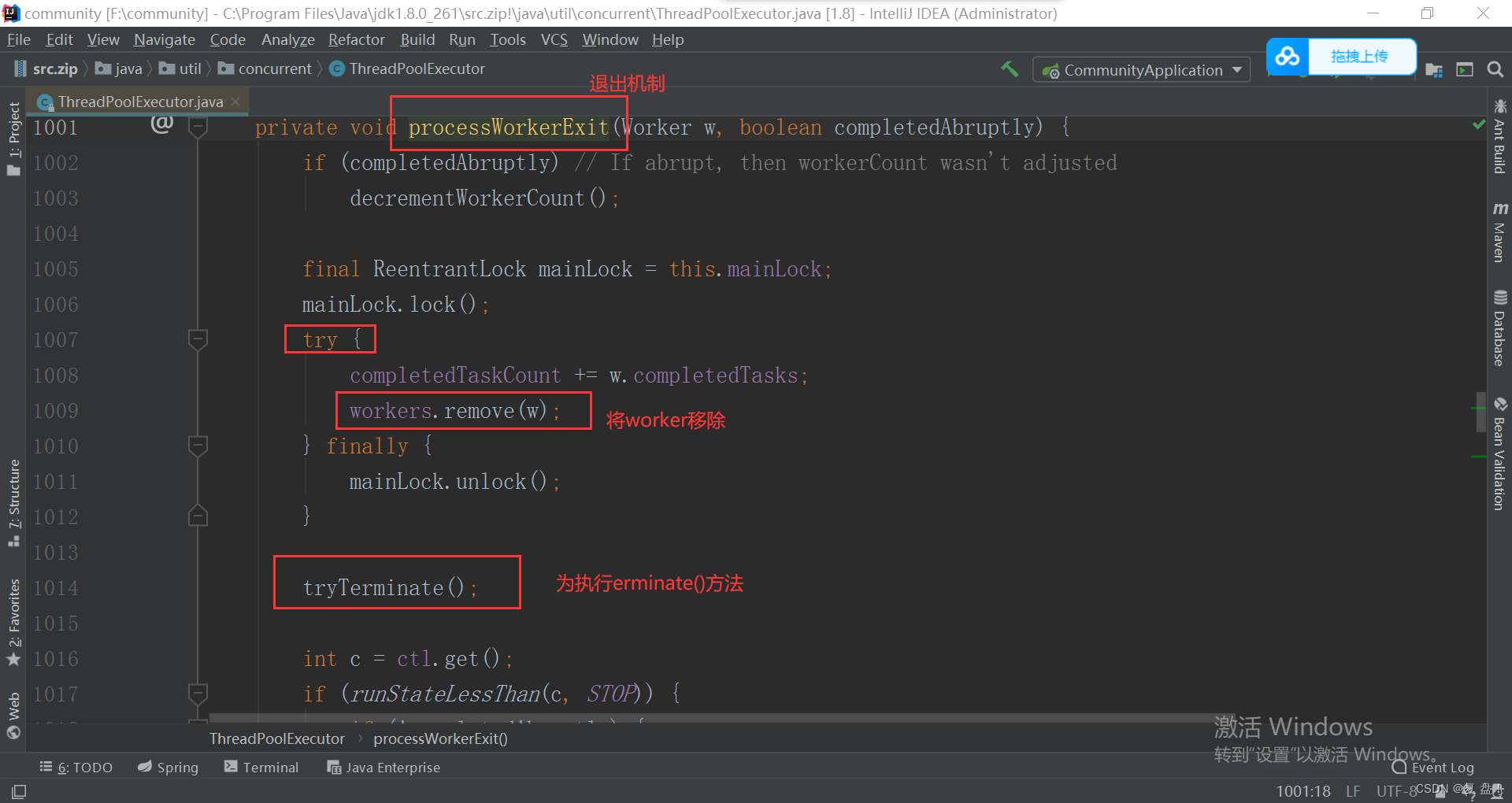Click line number 1009 in gutter
Image resolution: width=1512 pixels, height=803 pixels.
point(56,411)
